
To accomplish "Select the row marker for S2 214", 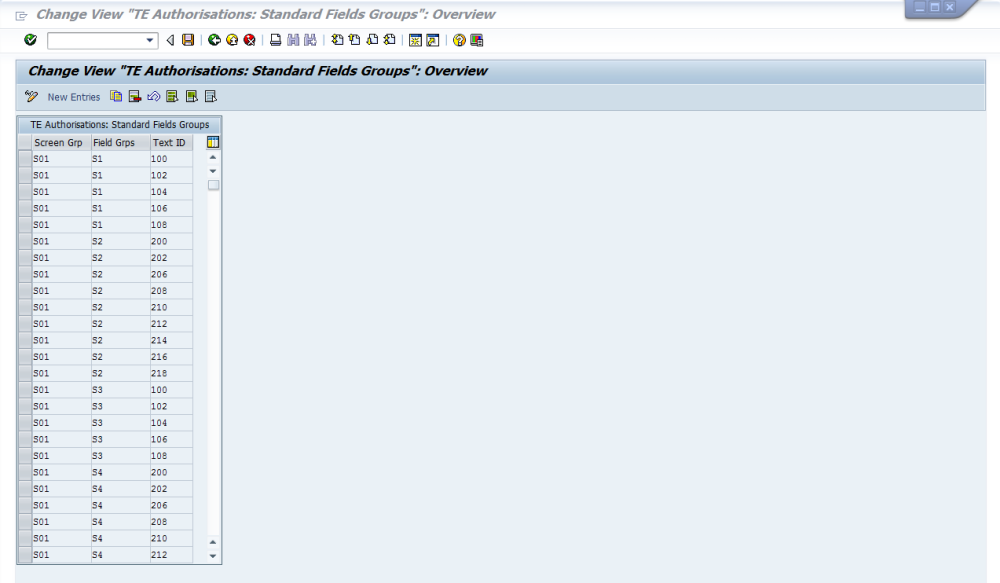I will pyautogui.click(x=25, y=340).
